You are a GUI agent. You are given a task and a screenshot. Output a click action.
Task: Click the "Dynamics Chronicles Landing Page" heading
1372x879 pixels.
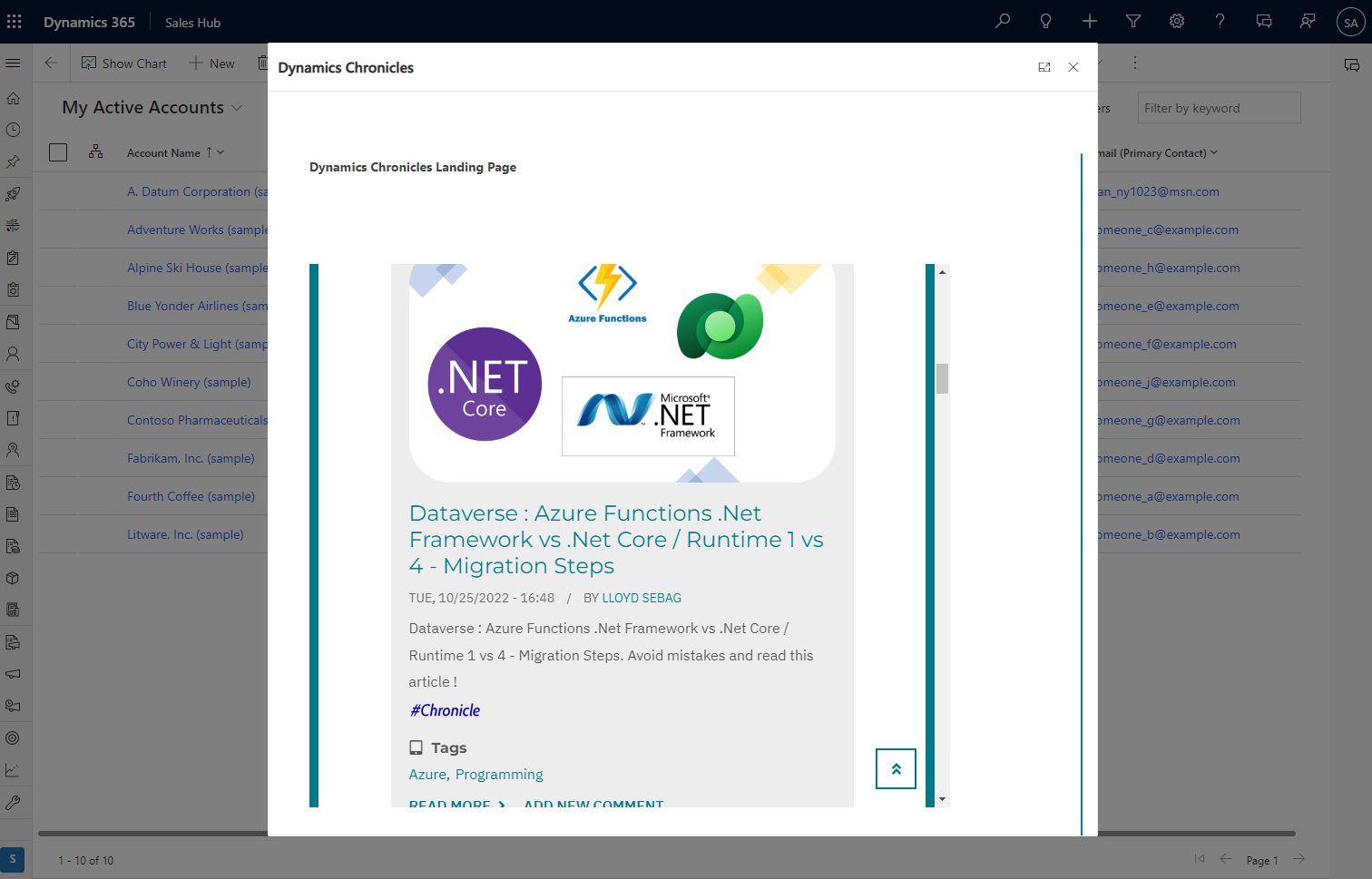pos(413,167)
